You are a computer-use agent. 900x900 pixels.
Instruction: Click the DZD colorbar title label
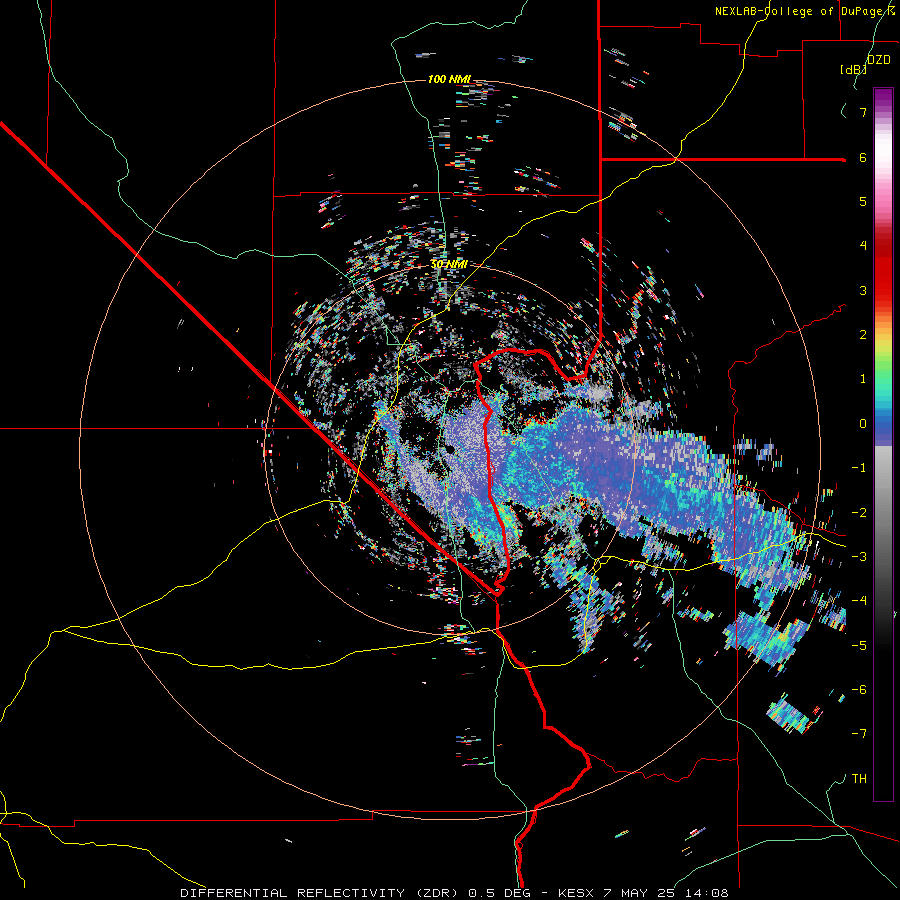pyautogui.click(x=879, y=60)
